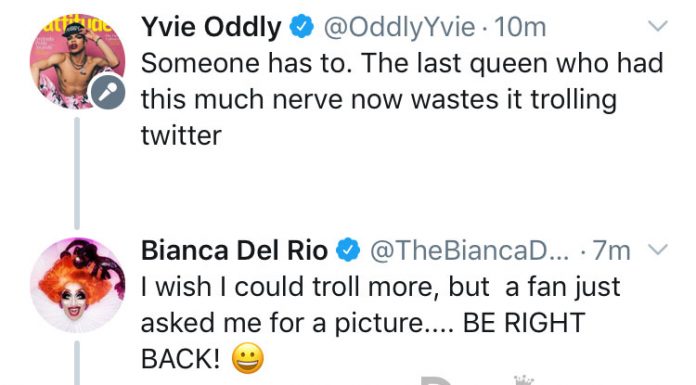Click the @TheBiancaD... handle
Screen dimensions: 696x385
469,250
